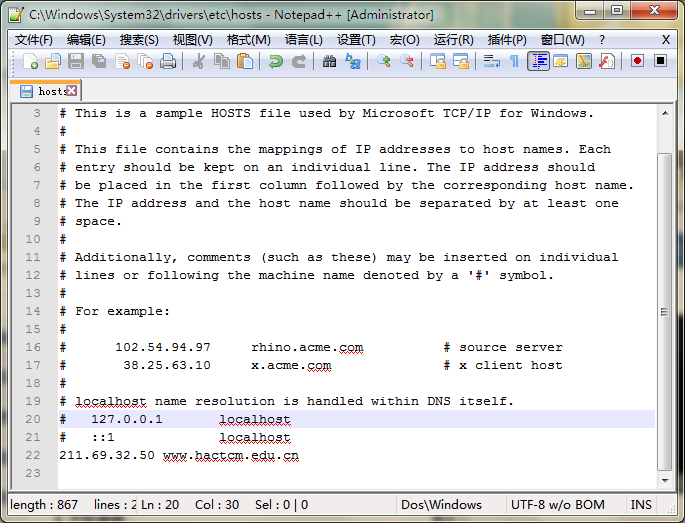This screenshot has width=685, height=523.
Task: Click rhino.acme.com on line 16
Action: (x=307, y=347)
